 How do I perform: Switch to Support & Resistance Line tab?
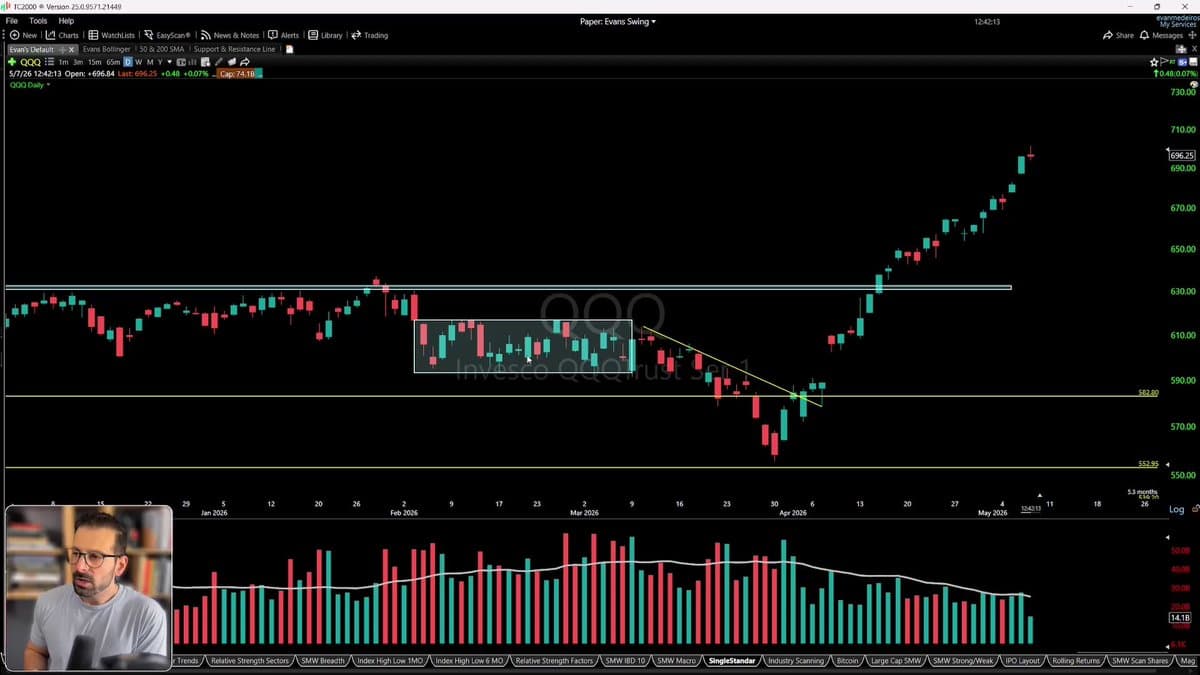[x=234, y=49]
